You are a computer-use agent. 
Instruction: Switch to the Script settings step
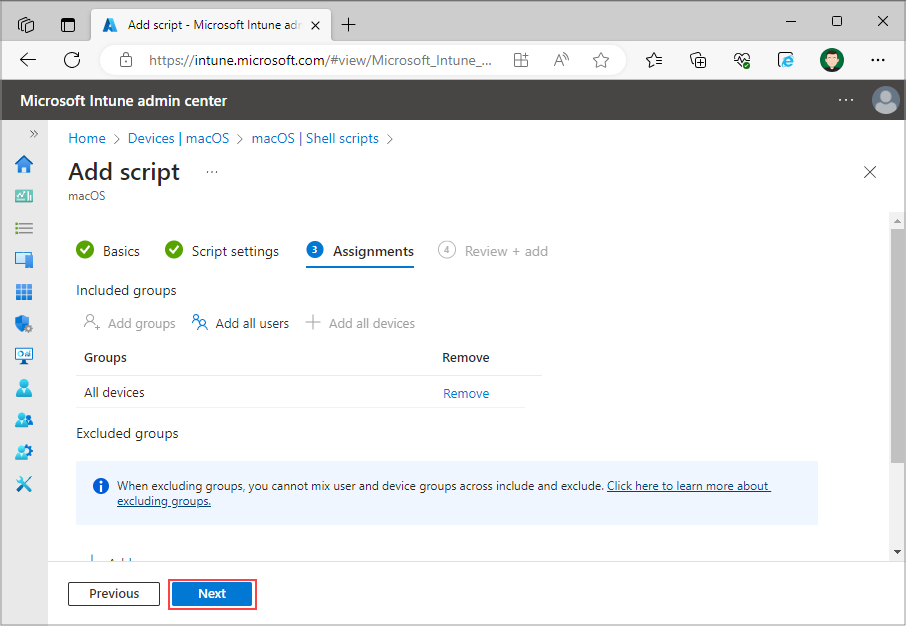(x=222, y=251)
